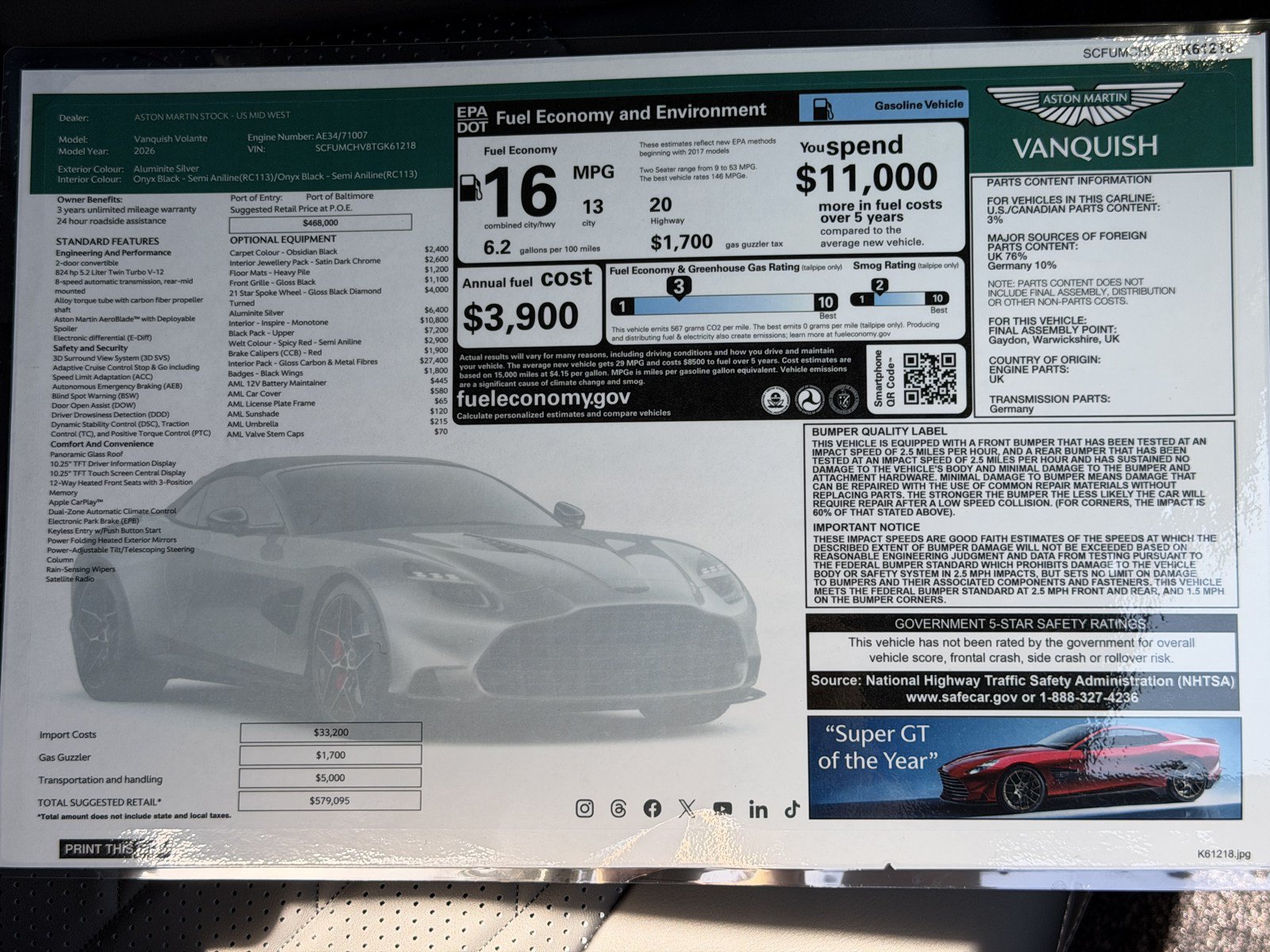Click the smartphone QR code

929,379
